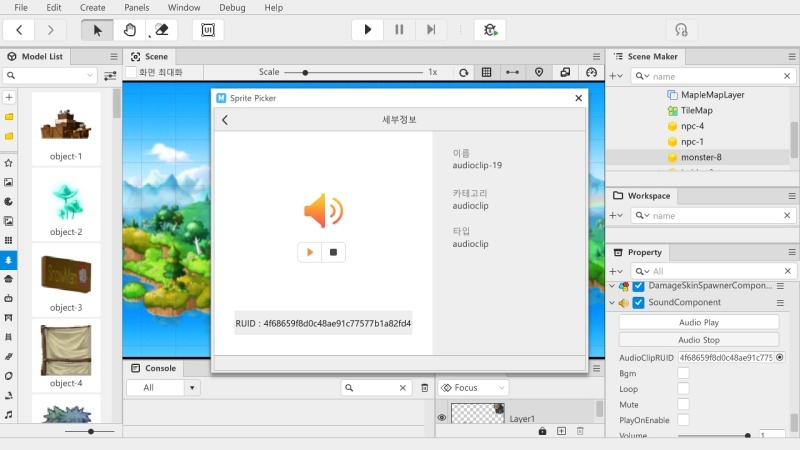This screenshot has height=450, width=800.
Task: Click the Pause button in toolbar
Action: pyautogui.click(x=399, y=30)
